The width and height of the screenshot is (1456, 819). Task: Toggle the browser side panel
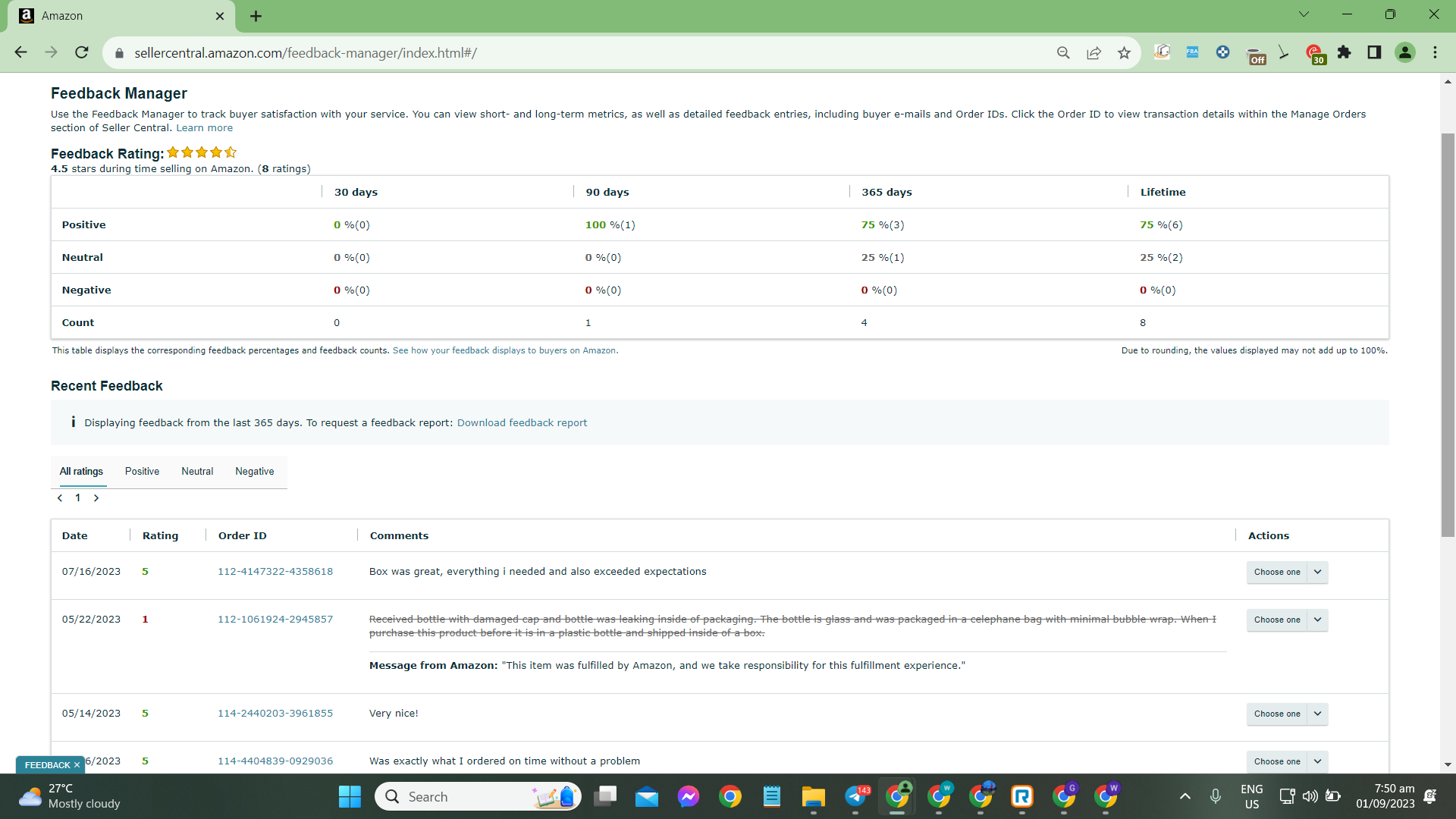point(1374,52)
